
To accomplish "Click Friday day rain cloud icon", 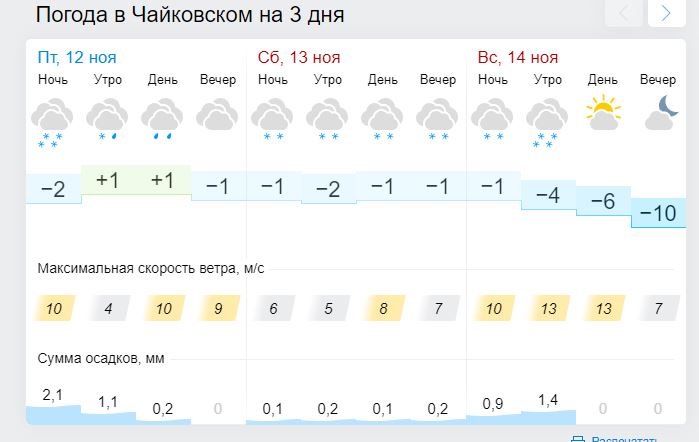I will click(x=162, y=120).
